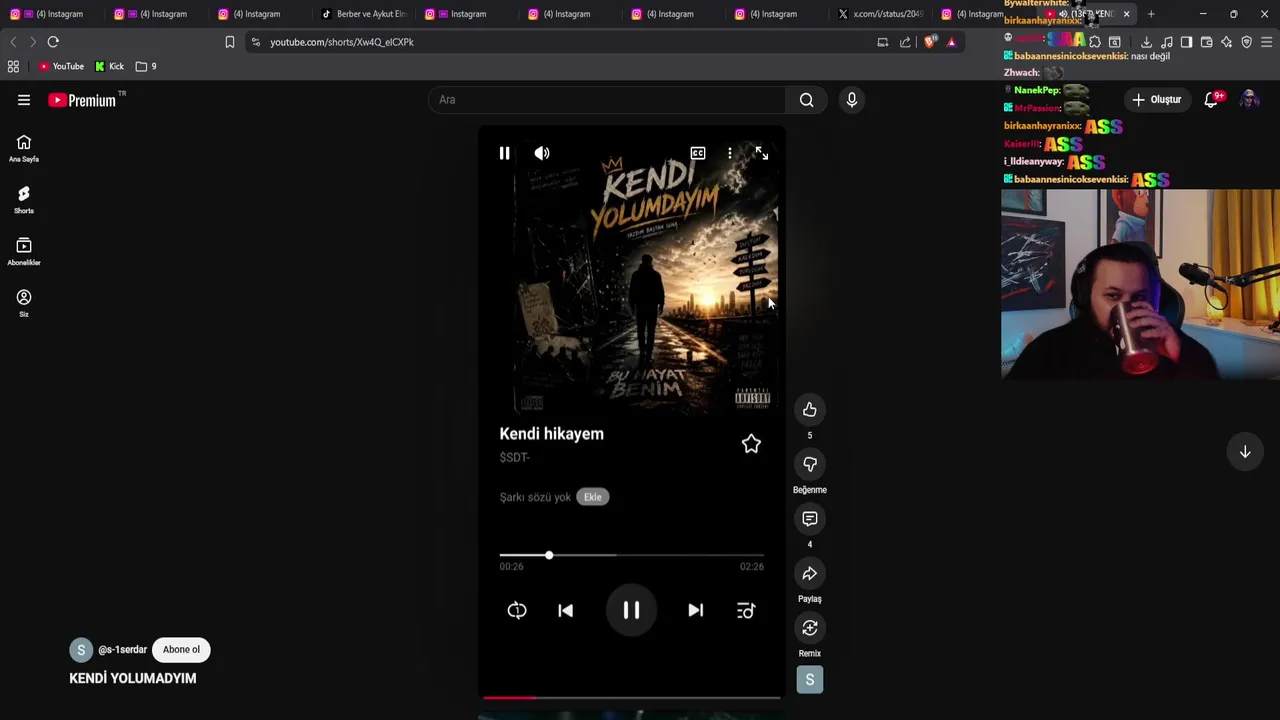Screen dimensions: 1280x720
Task: Open channel @s-1serdar
Action: 122,650
